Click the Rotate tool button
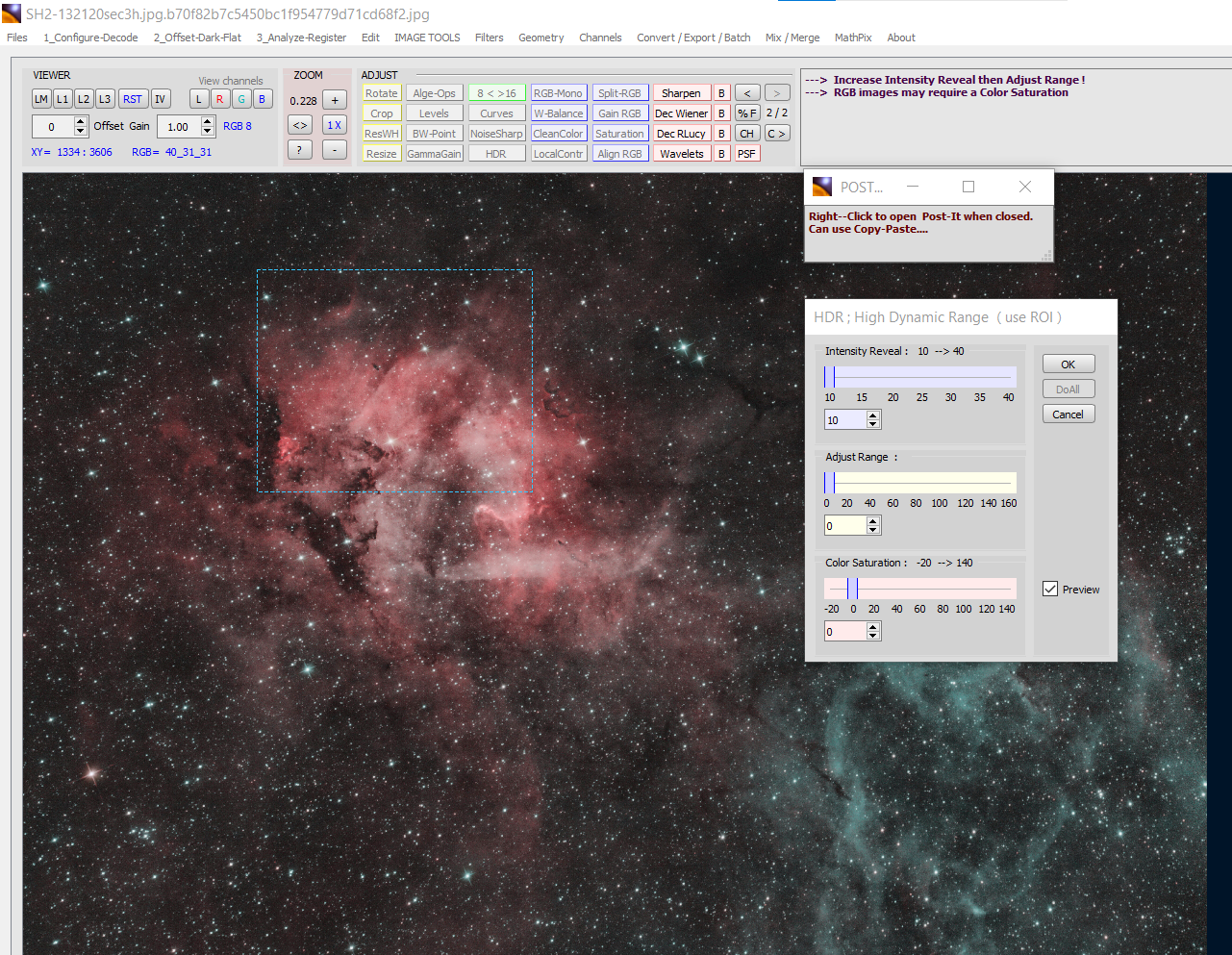This screenshot has height=955, width=1232. 382,93
